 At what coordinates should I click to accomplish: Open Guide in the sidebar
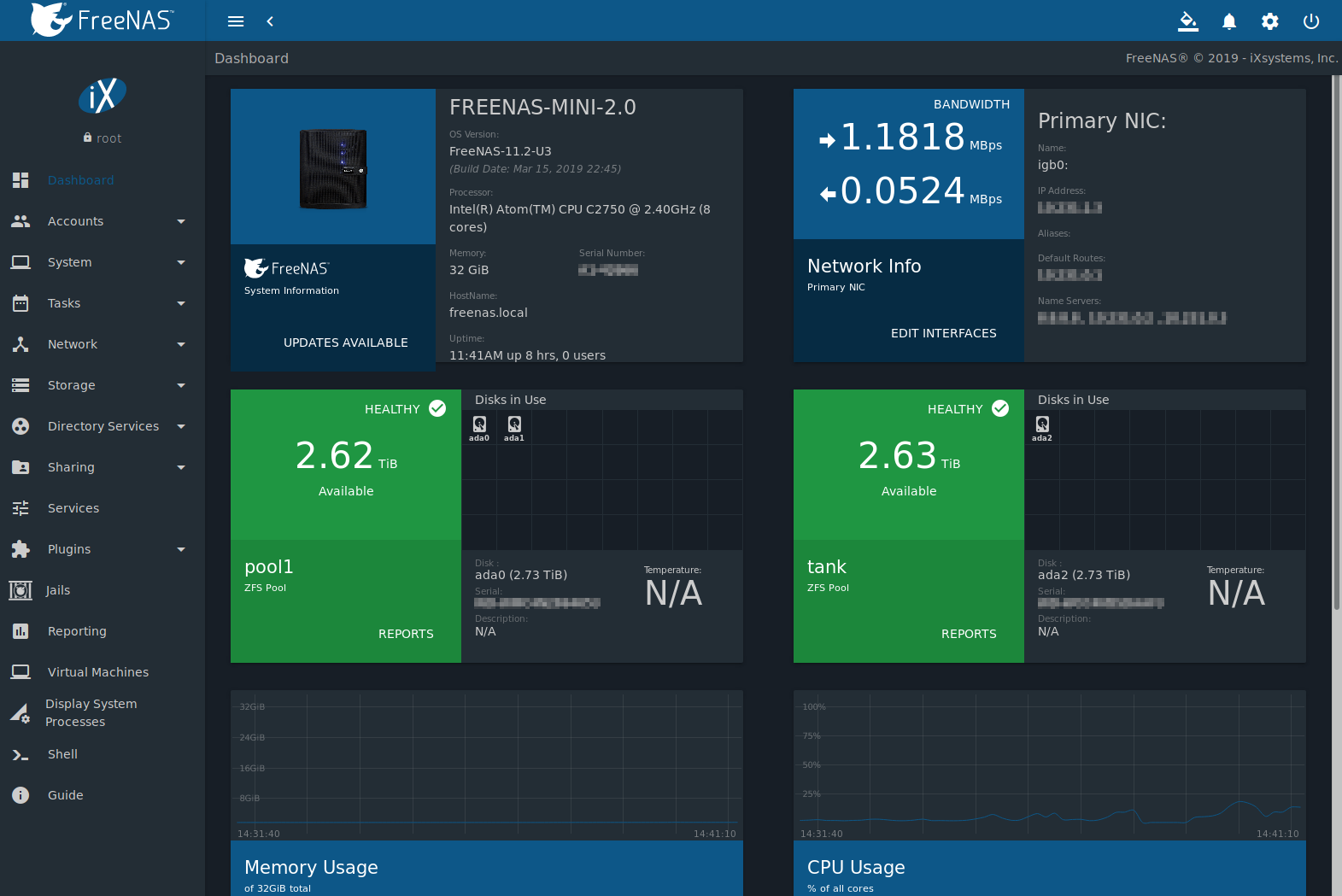pyautogui.click(x=103, y=795)
